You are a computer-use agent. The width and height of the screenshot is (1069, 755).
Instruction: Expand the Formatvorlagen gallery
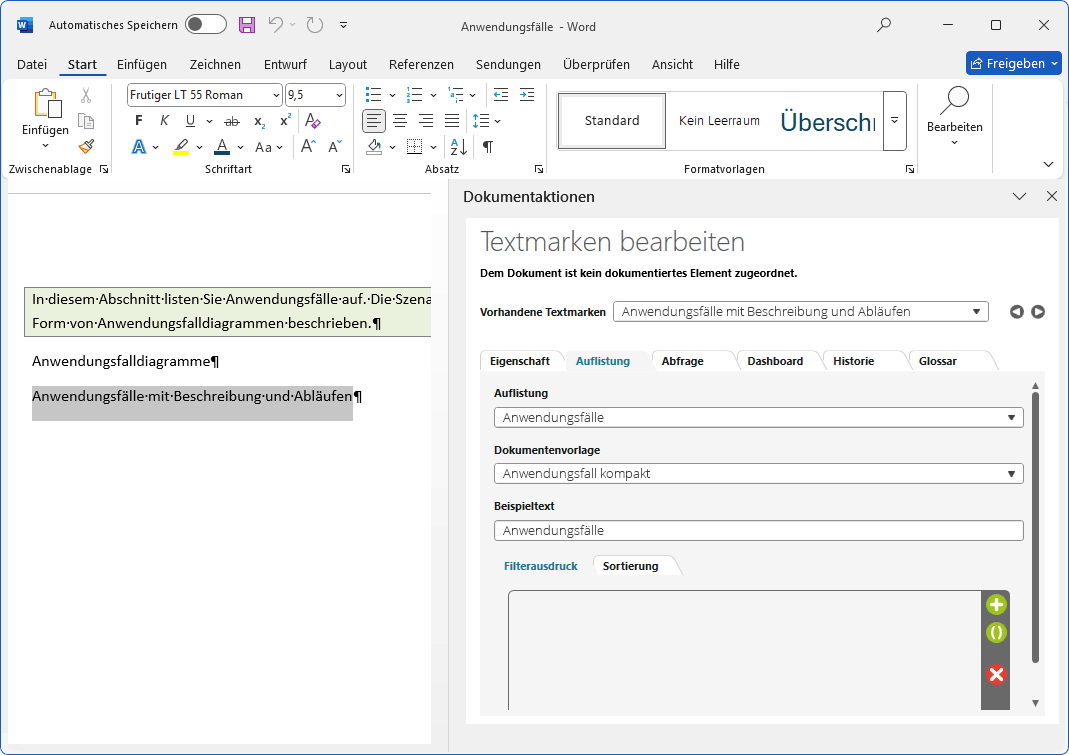894,121
